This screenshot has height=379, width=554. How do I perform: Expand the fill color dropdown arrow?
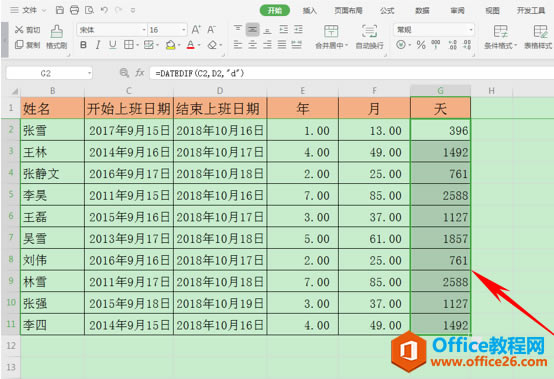pyautogui.click(x=179, y=45)
